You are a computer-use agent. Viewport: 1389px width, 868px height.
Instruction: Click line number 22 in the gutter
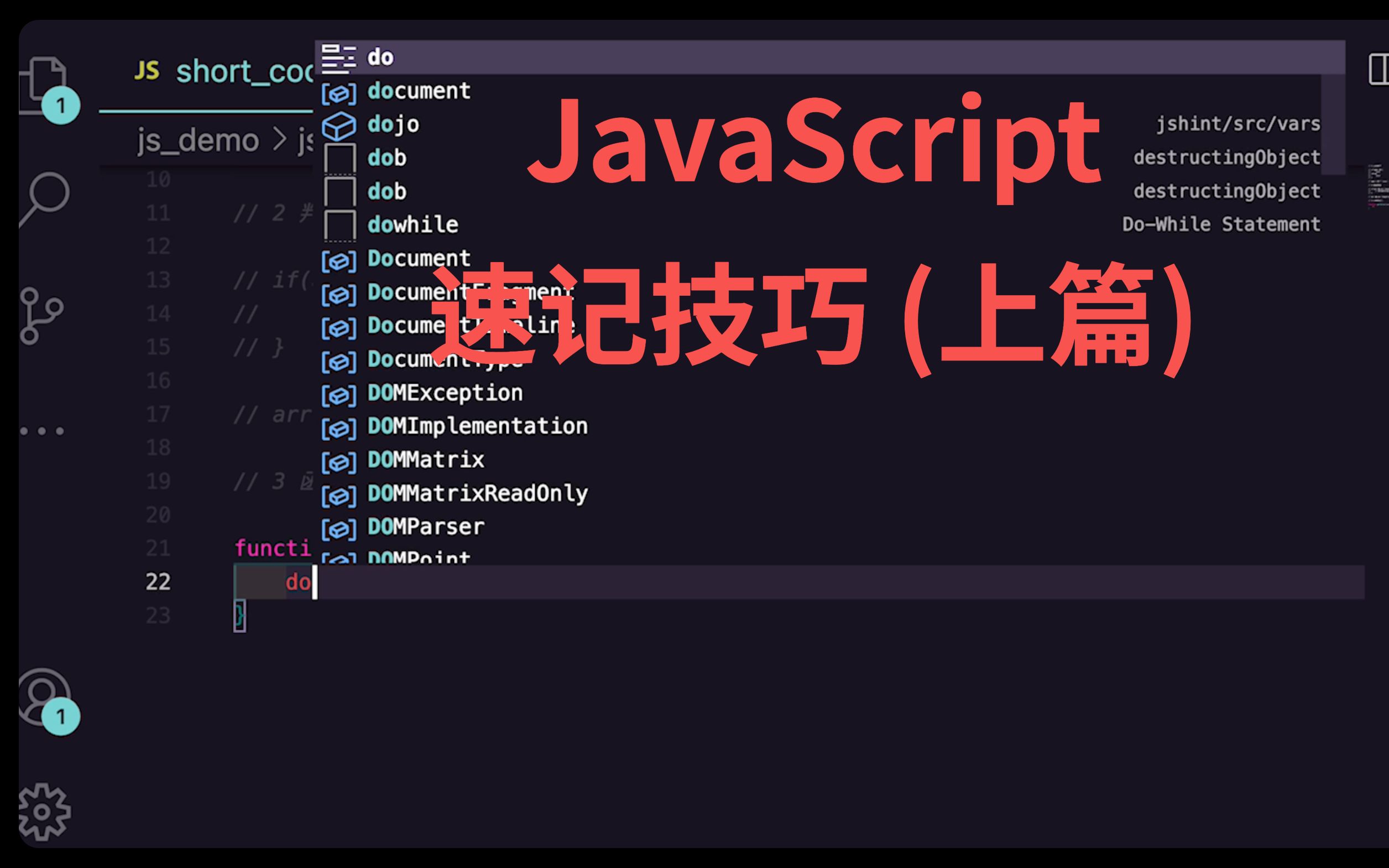(158, 582)
